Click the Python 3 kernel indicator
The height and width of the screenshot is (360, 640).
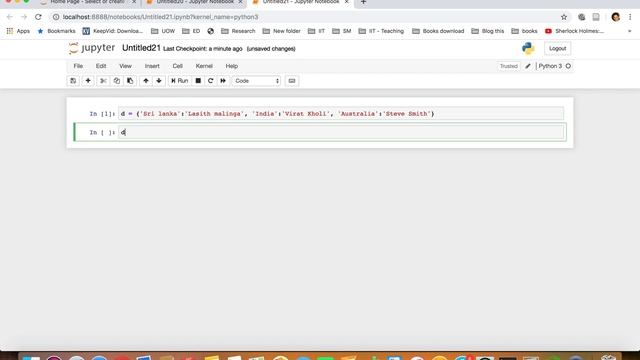point(554,66)
